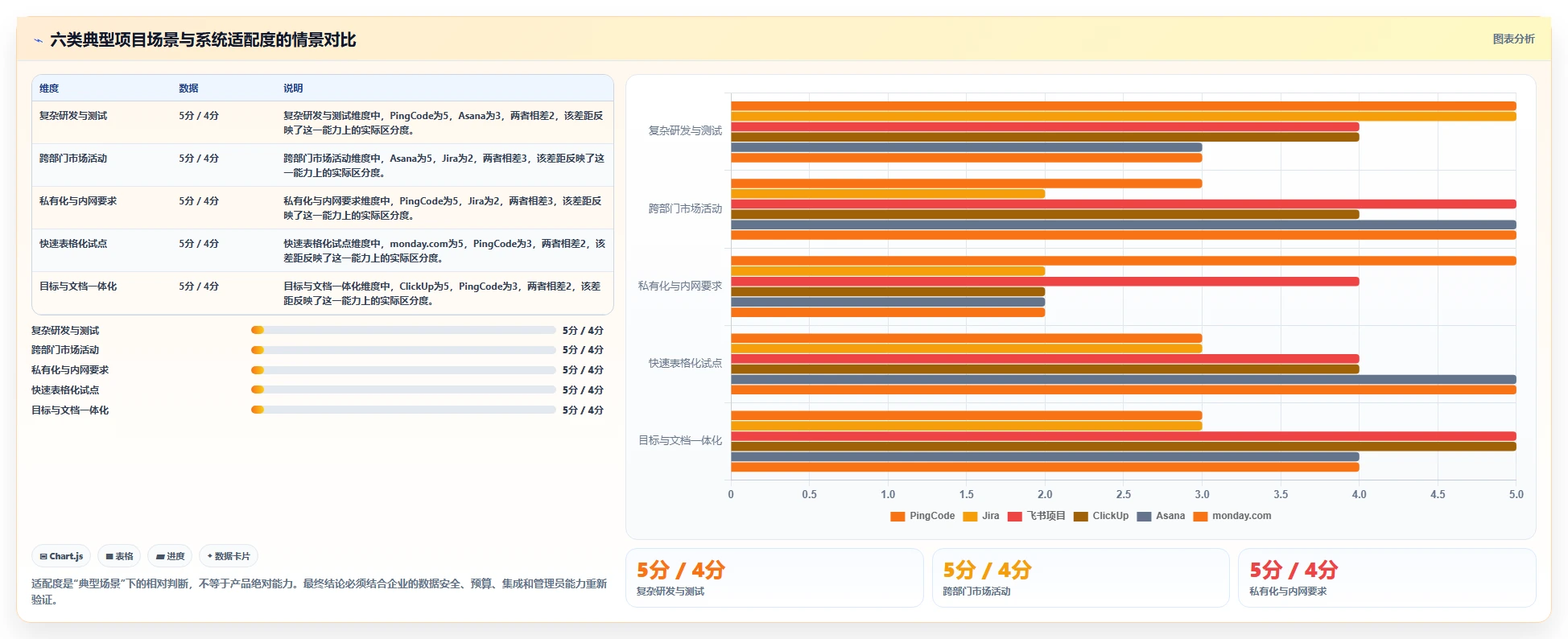Toggle the monday.com series in the legend

1232,516
